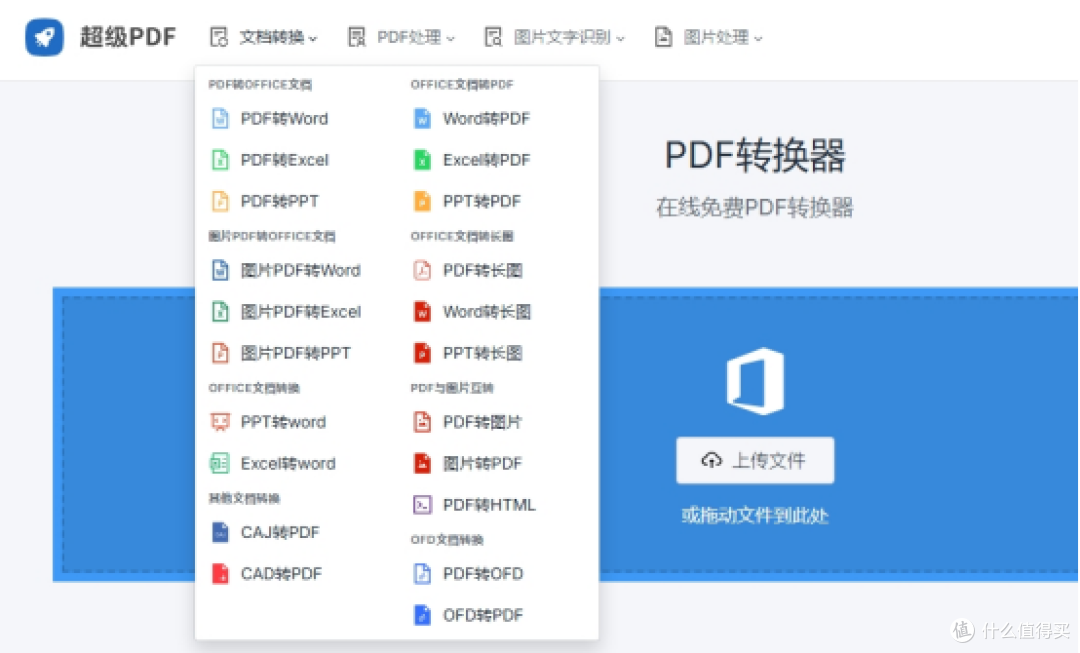Click the 图片PDF转PPT icon
Viewport: 1080px width, 653px height.
(220, 353)
